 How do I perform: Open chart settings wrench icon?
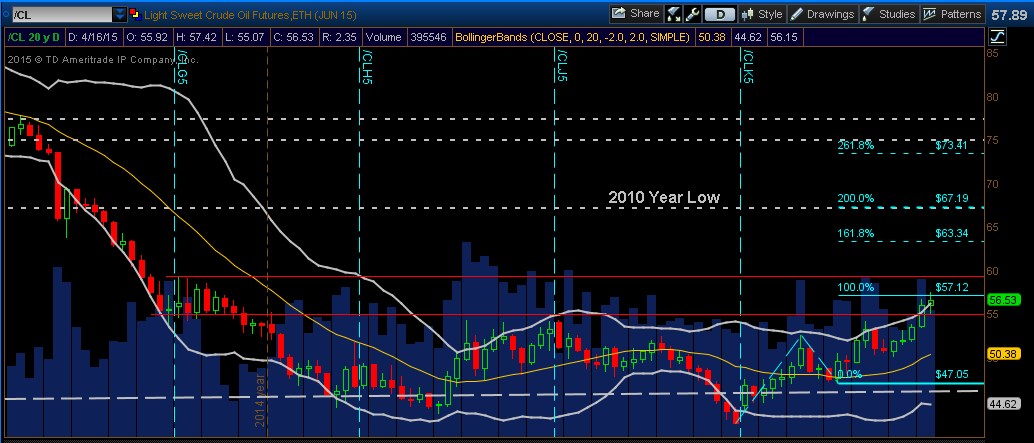pyautogui.click(x=691, y=14)
